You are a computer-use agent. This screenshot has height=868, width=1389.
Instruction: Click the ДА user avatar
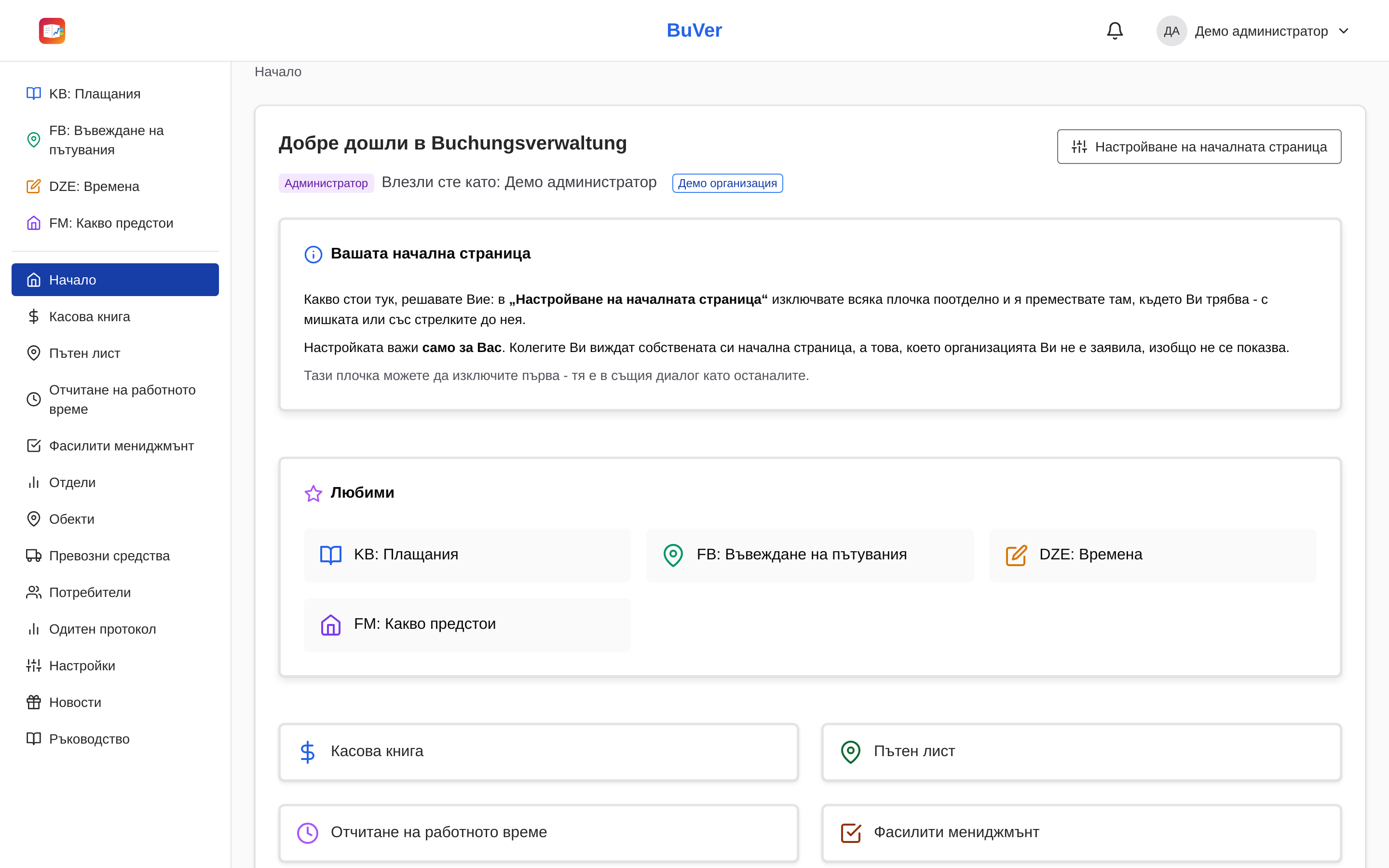pos(1171,31)
